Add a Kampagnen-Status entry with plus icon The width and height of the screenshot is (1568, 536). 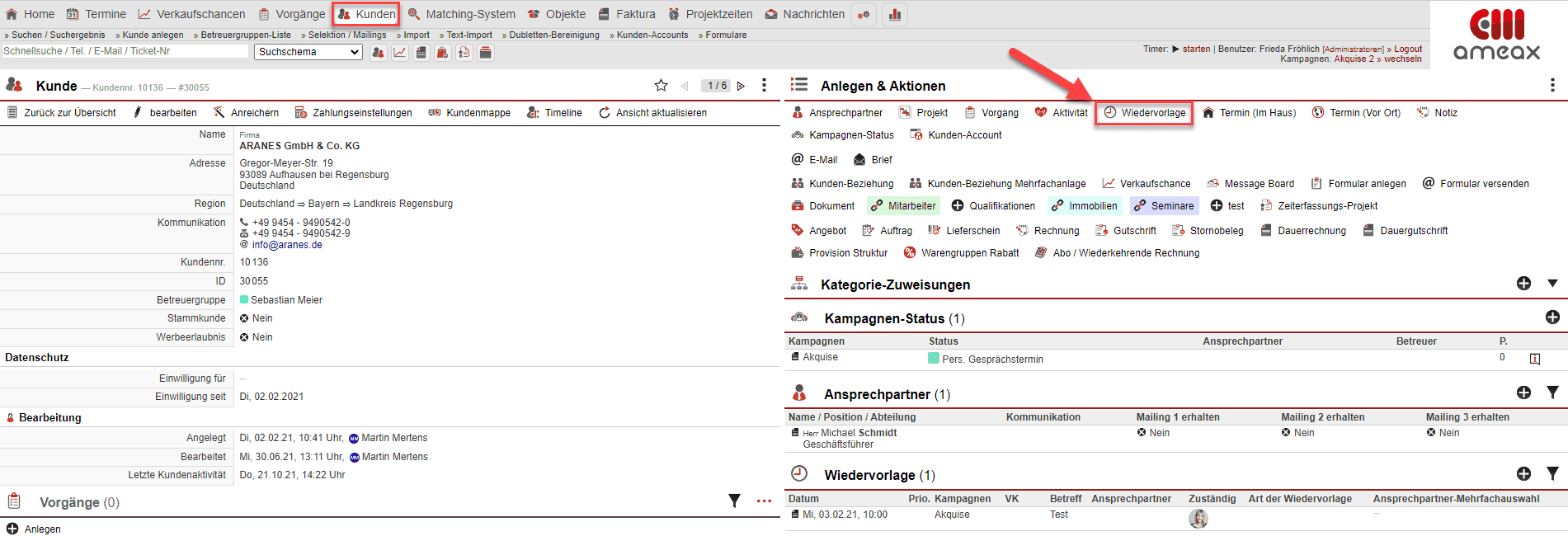click(x=1552, y=317)
